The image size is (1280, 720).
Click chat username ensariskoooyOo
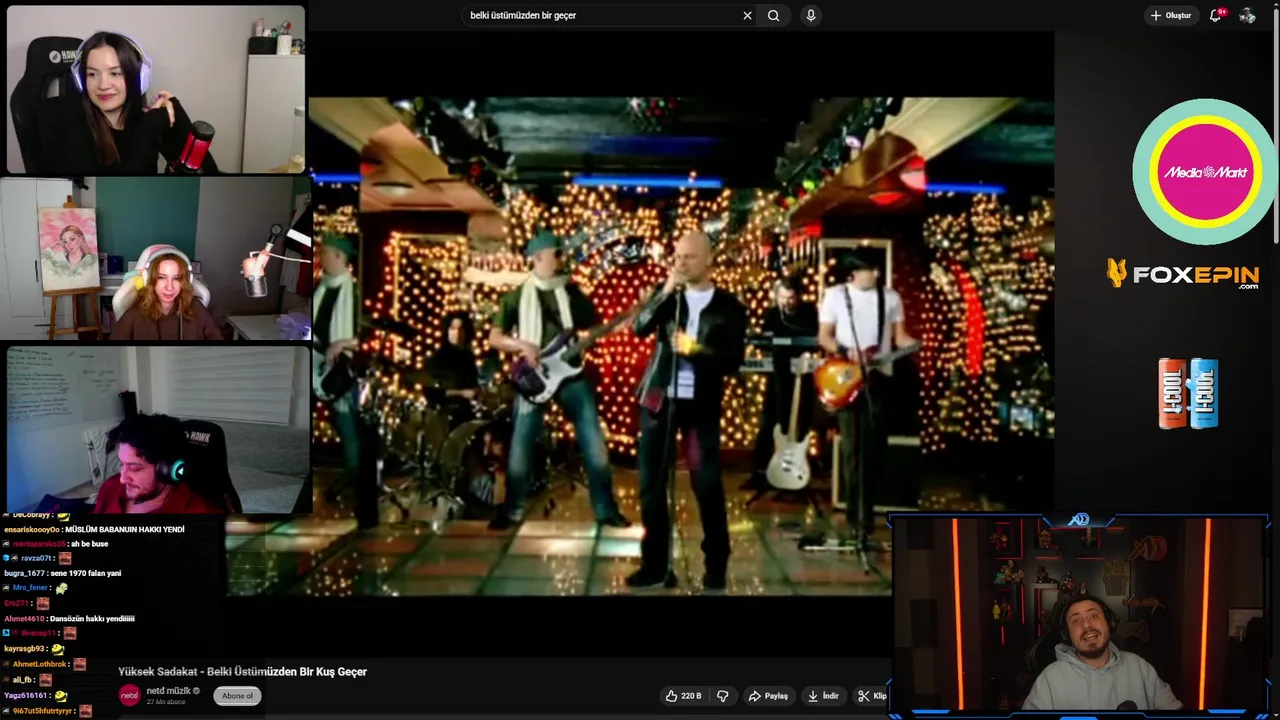pyautogui.click(x=32, y=529)
